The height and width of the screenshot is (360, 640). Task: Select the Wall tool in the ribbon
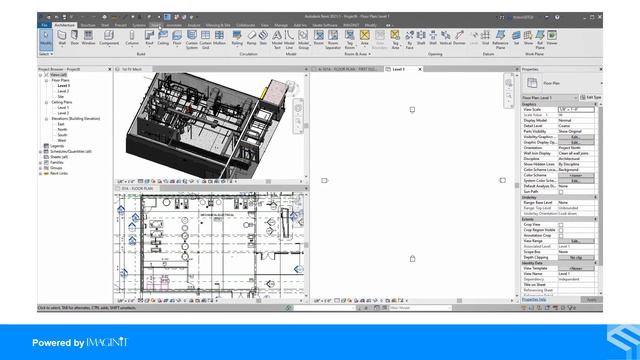62,38
